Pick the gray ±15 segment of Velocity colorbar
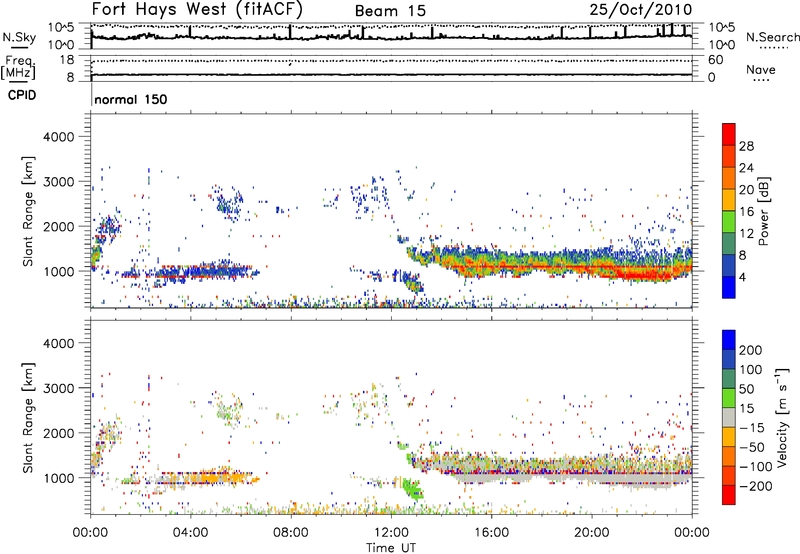 729,417
